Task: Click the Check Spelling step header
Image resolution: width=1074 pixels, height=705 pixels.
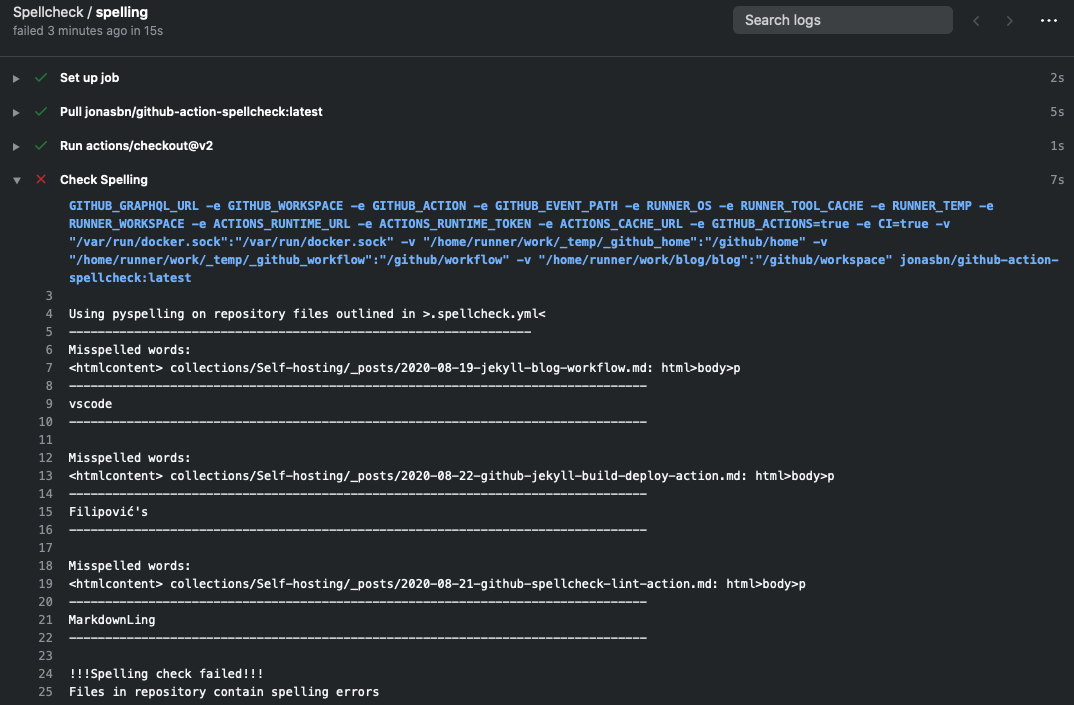Action: tap(104, 180)
